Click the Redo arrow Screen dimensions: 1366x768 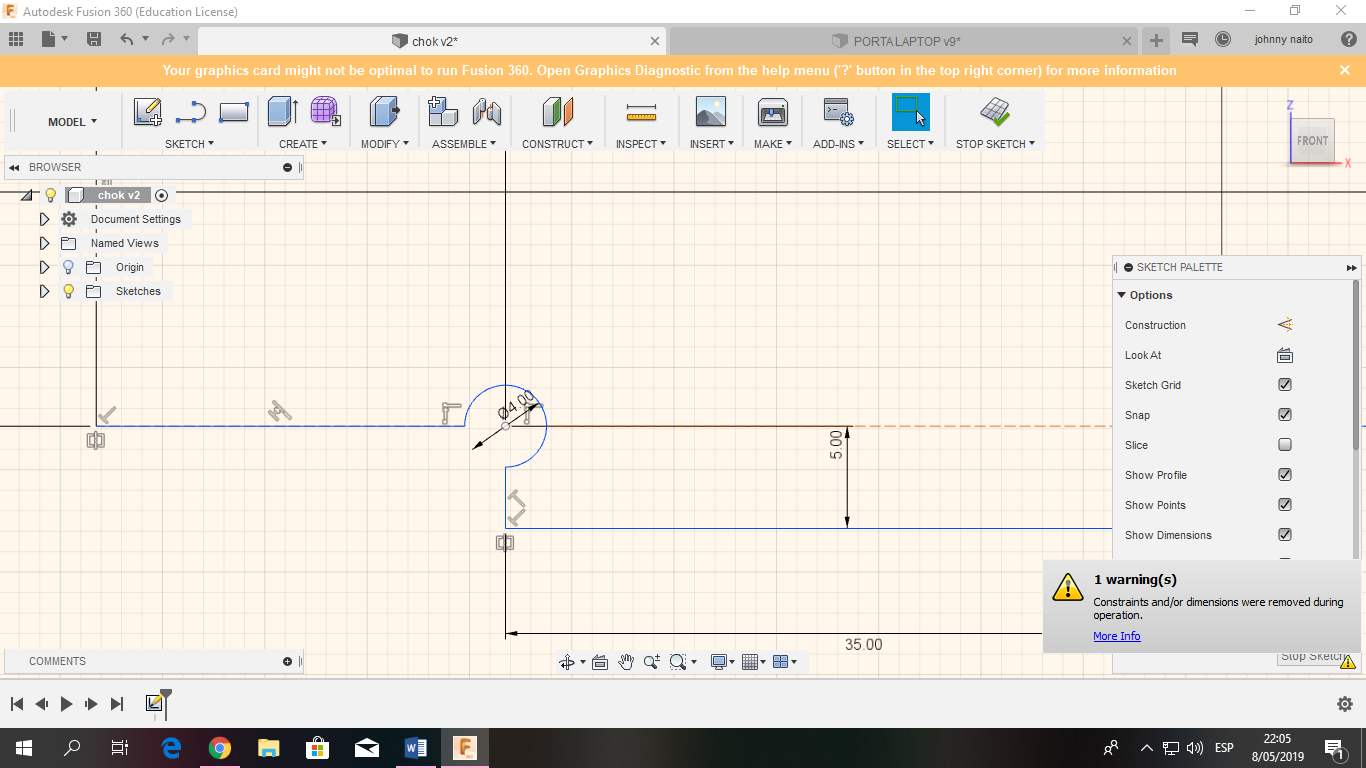(x=168, y=39)
